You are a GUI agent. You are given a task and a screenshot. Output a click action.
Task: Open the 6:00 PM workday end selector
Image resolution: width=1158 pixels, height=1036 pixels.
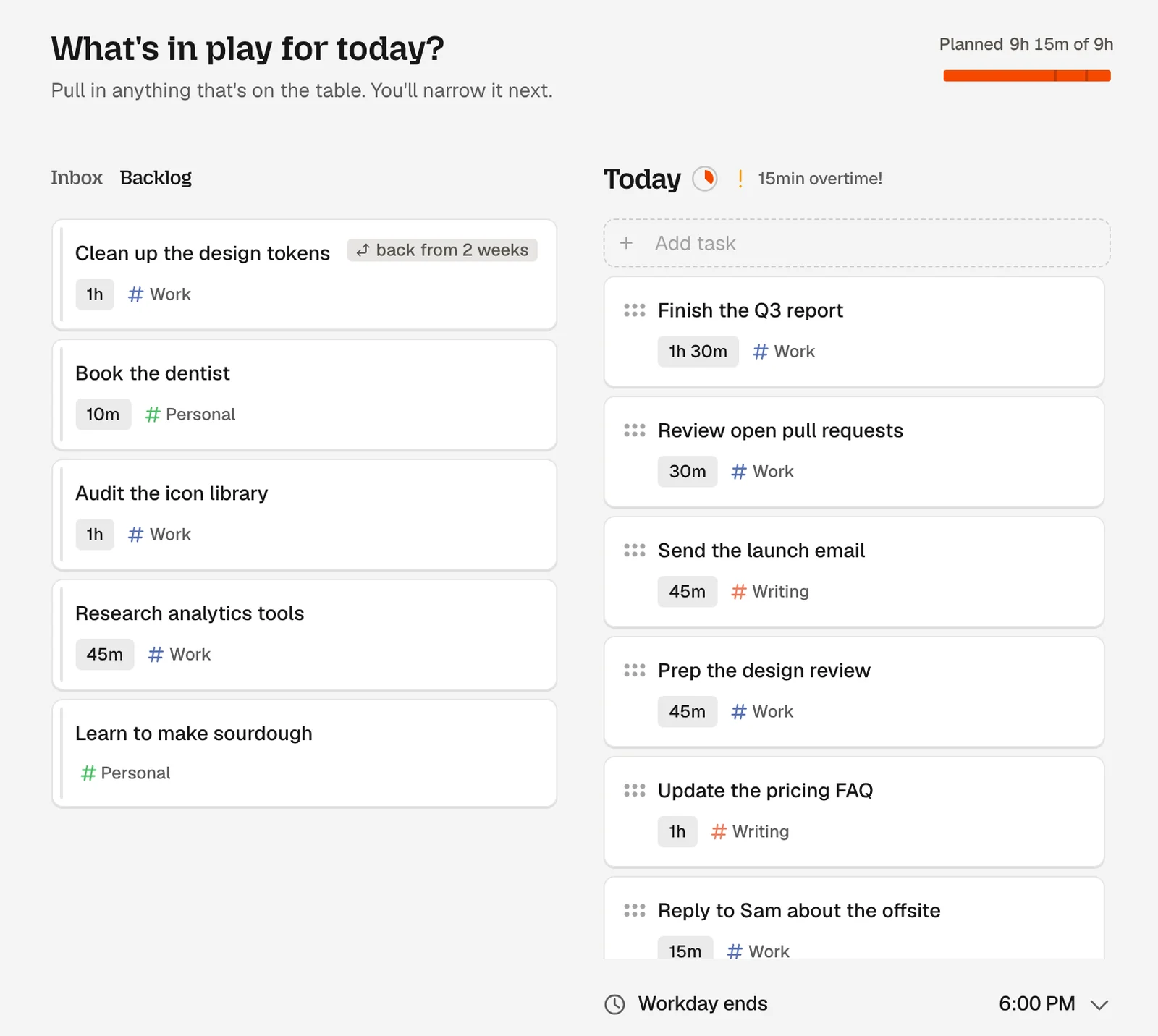tap(1053, 1004)
